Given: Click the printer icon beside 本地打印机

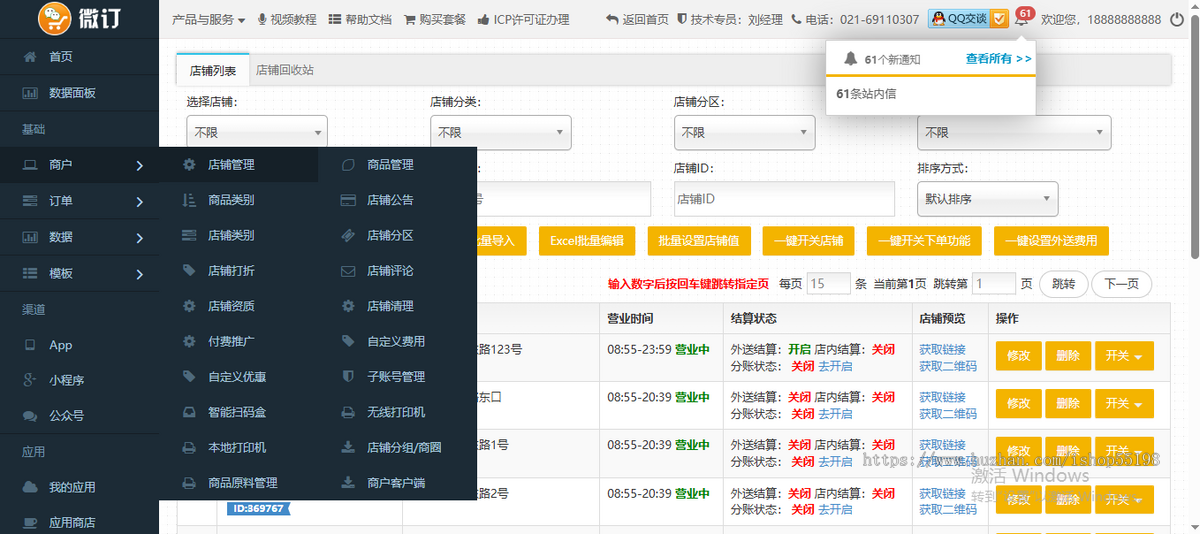Looking at the screenshot, I should (x=189, y=447).
